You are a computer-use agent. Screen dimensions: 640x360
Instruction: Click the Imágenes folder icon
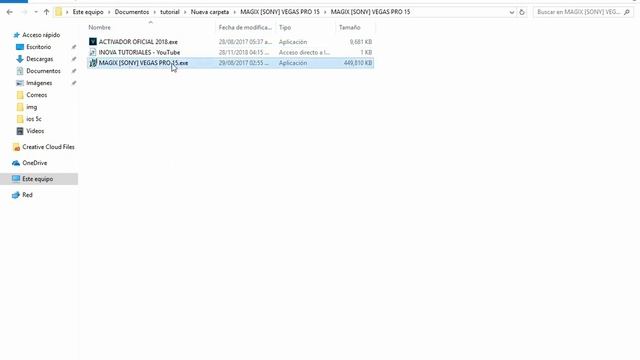20,83
